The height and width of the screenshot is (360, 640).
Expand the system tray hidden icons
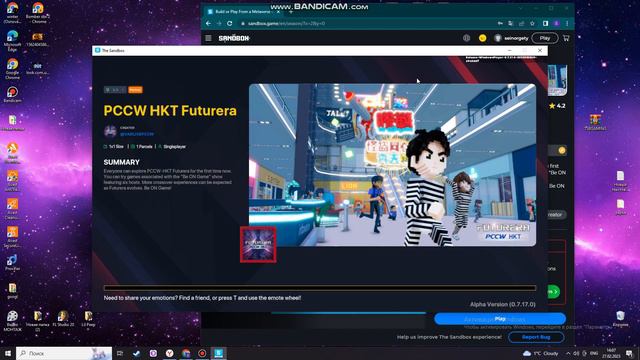(x=568, y=353)
